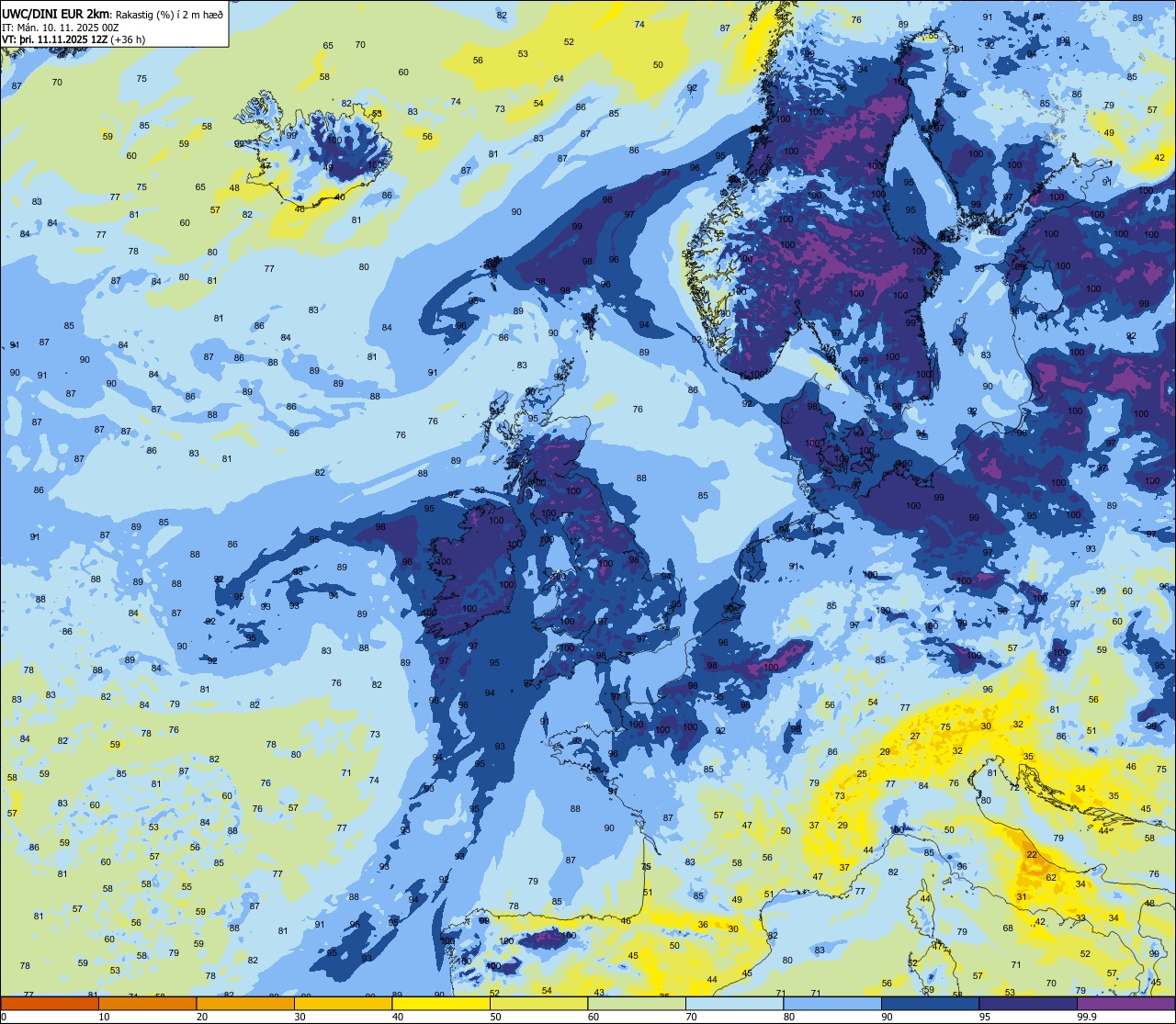Image resolution: width=1176 pixels, height=1024 pixels.
Task: Click the bright yellow 40–50 legend swatch
Action: [441, 1004]
